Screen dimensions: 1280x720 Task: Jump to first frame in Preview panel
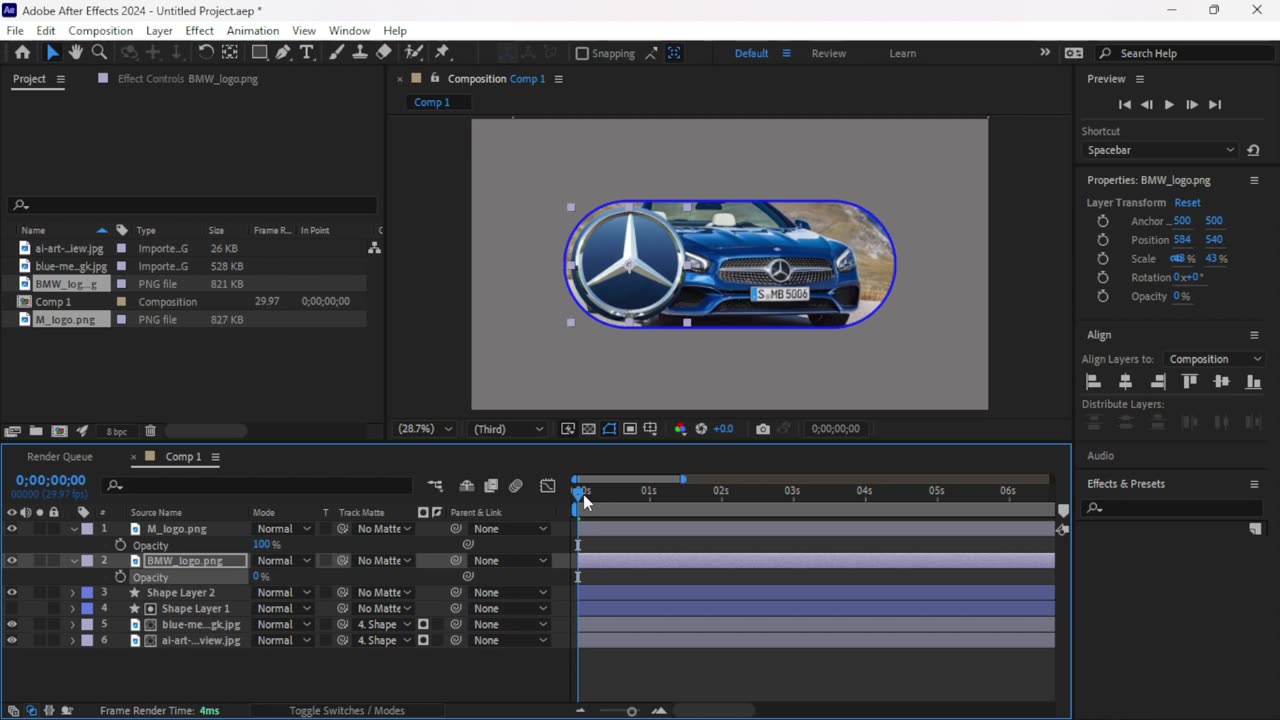point(1124,105)
